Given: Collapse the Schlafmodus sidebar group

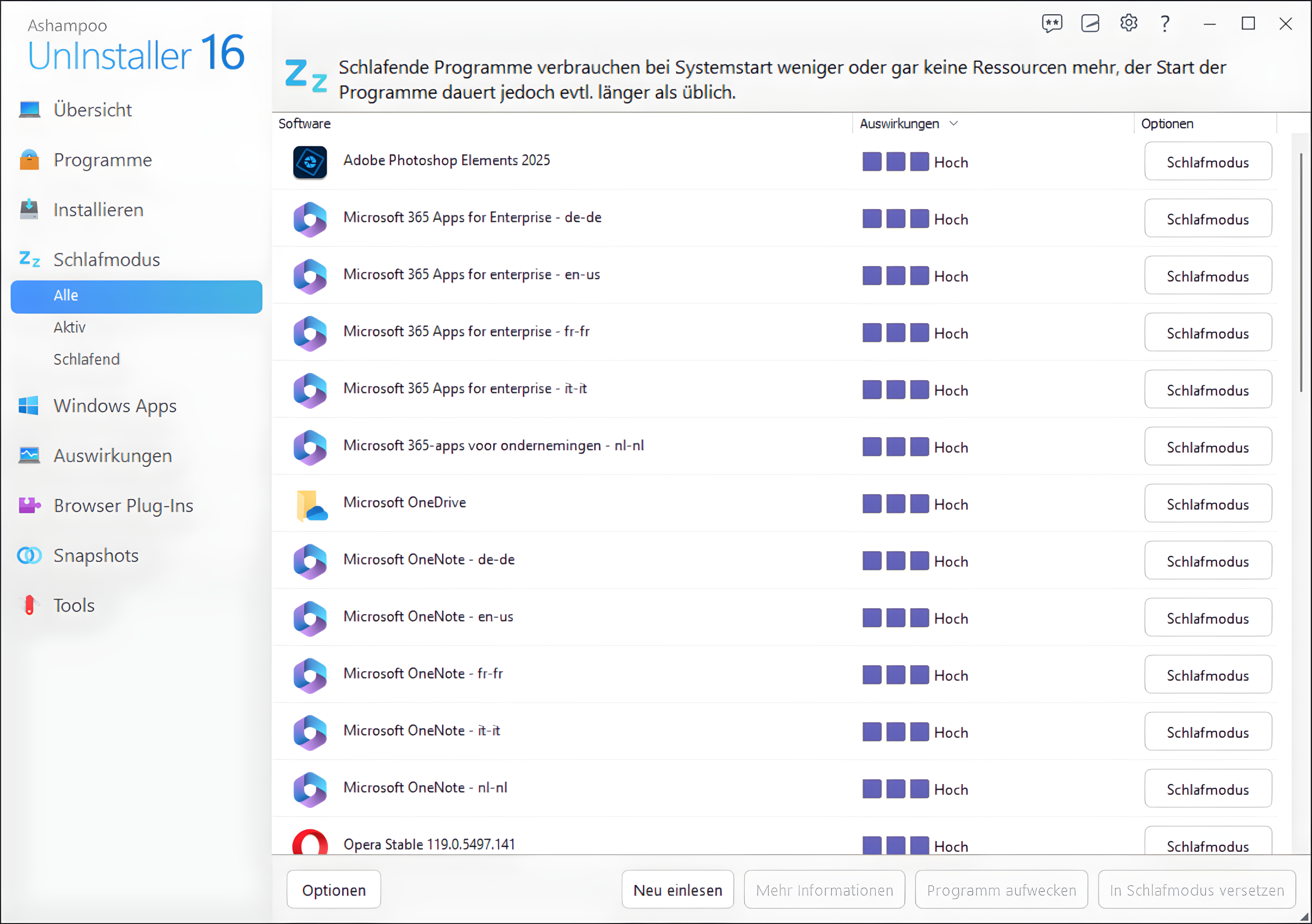Looking at the screenshot, I should (106, 259).
